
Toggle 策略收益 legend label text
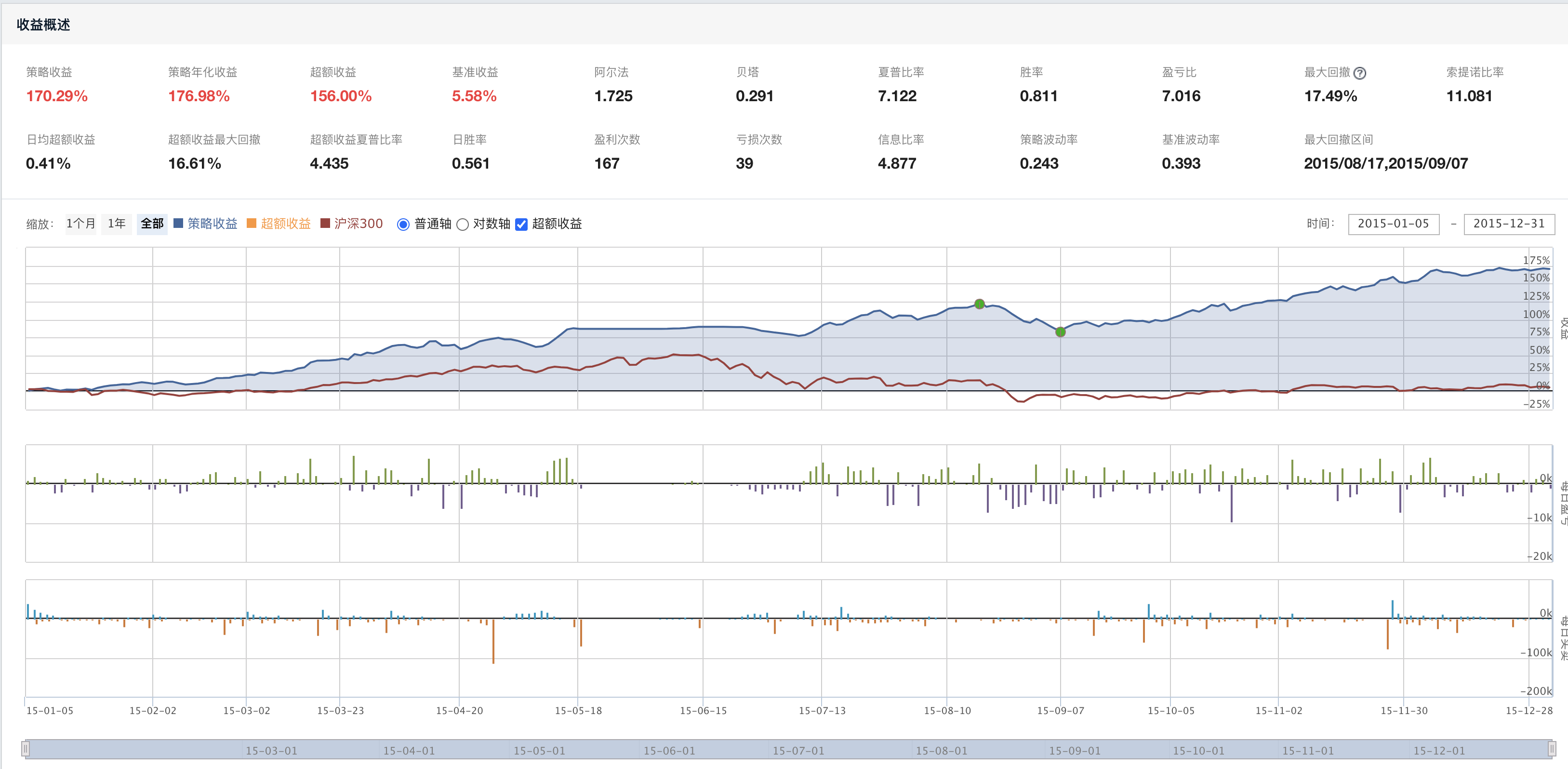tap(212, 224)
